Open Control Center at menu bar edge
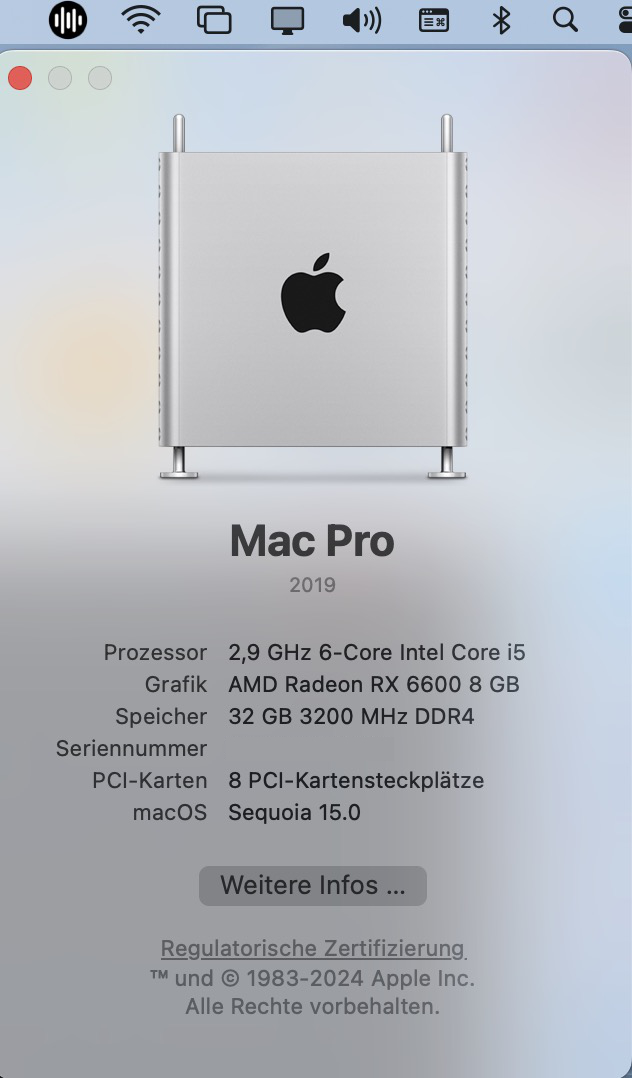 (625, 20)
